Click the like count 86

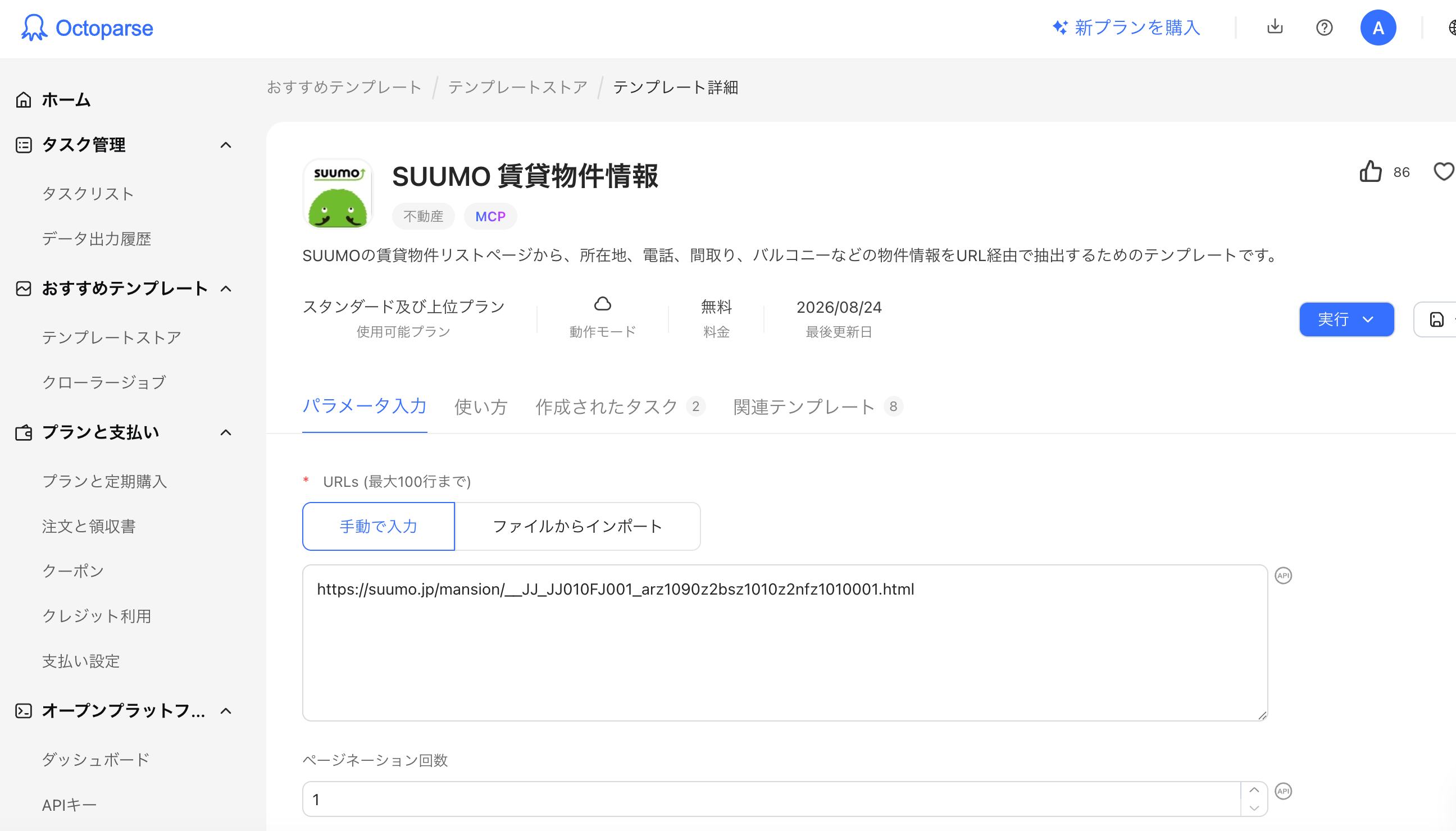(x=1401, y=172)
